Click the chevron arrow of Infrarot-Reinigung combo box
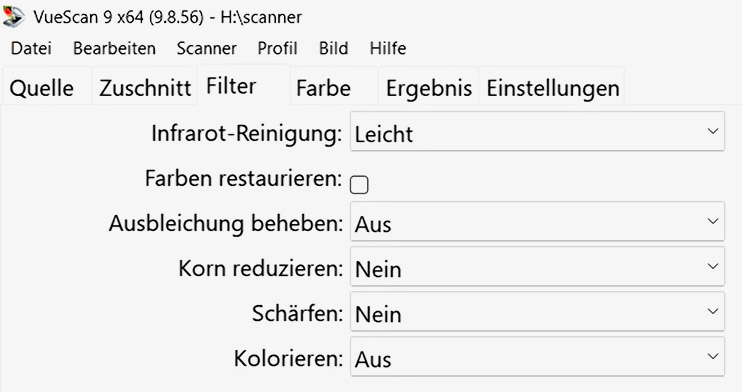 click(713, 131)
